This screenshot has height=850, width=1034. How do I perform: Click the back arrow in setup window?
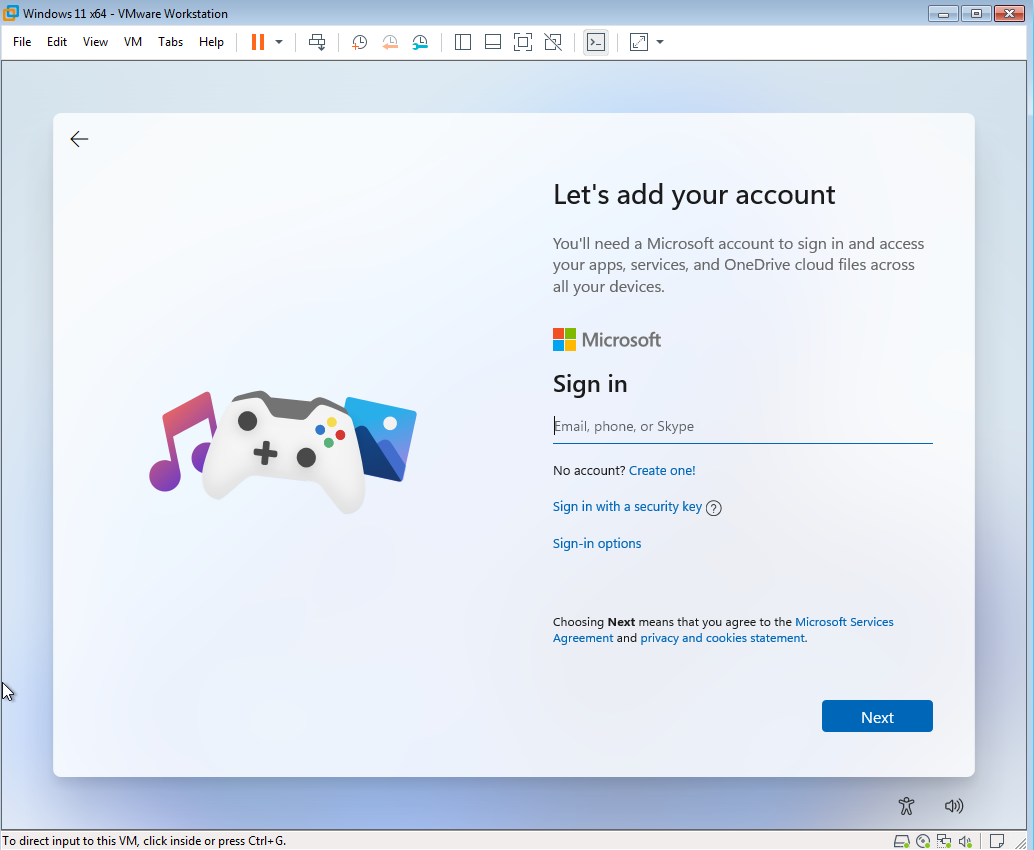pyautogui.click(x=79, y=139)
